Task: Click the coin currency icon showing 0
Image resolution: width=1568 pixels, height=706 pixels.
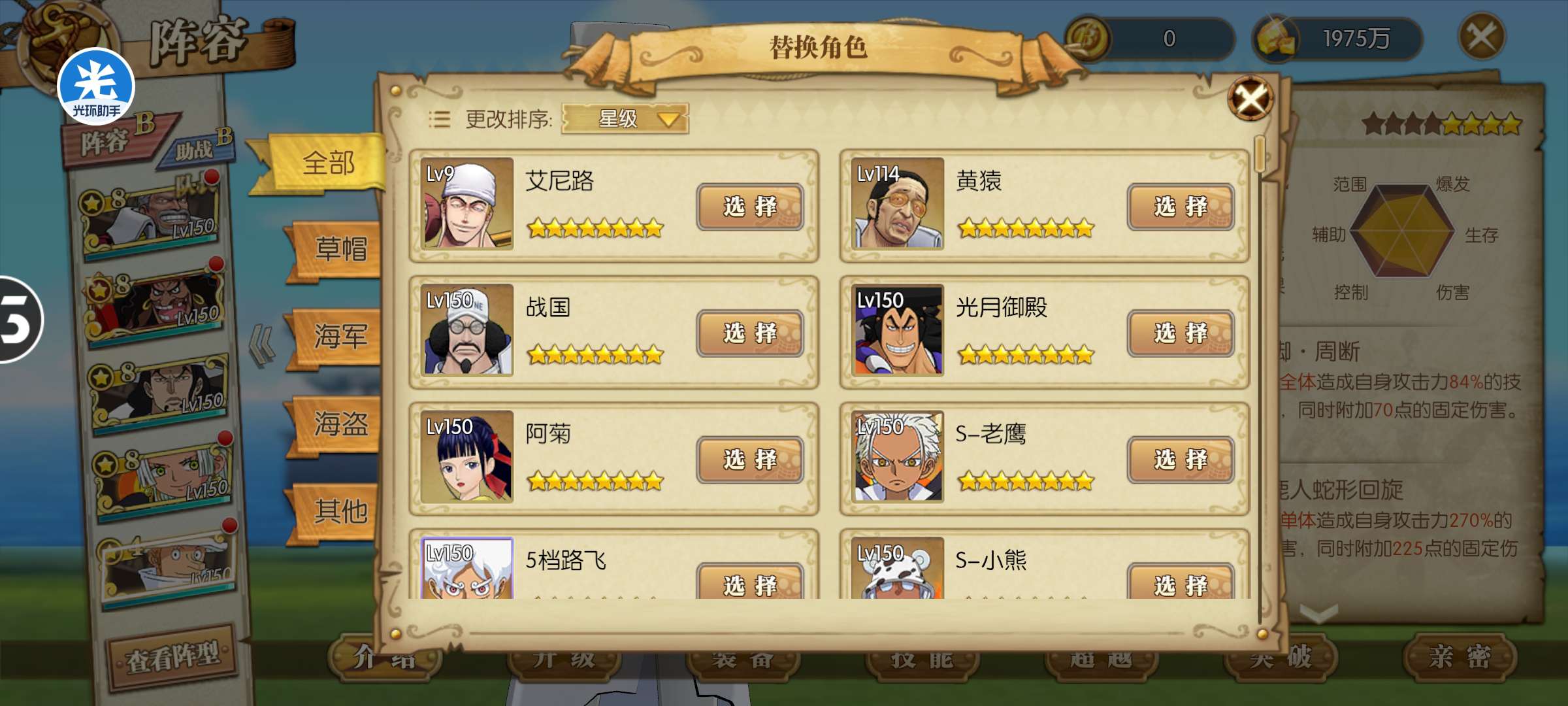Action: pyautogui.click(x=1088, y=39)
